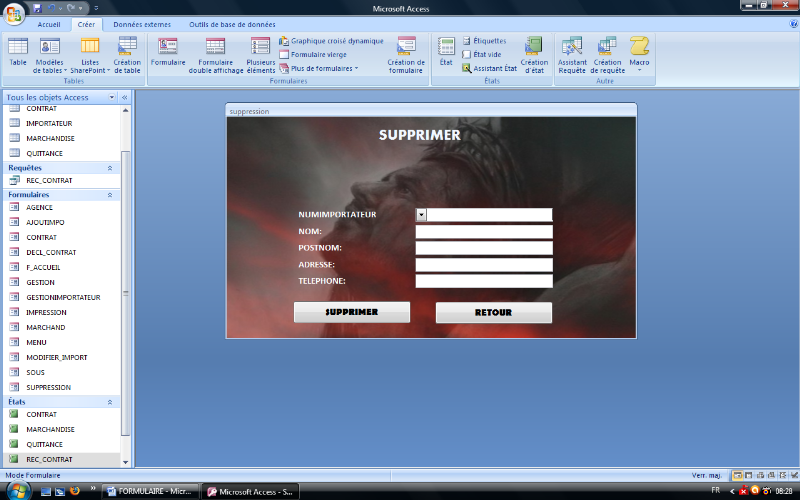Expand Plus de formulaires menu
The image size is (800, 500).
pyautogui.click(x=319, y=68)
